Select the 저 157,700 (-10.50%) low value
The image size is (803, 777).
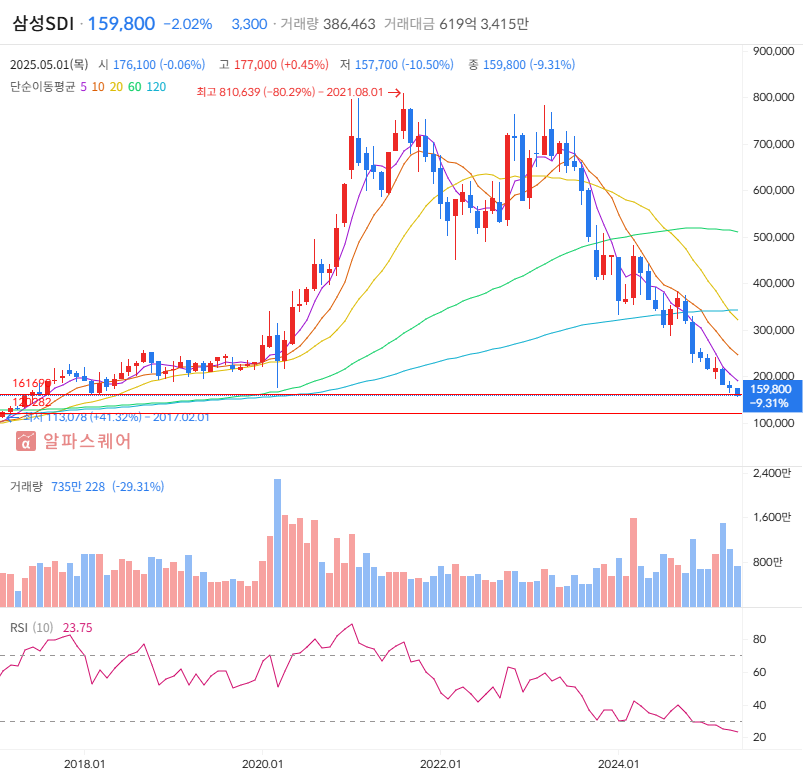click(397, 65)
